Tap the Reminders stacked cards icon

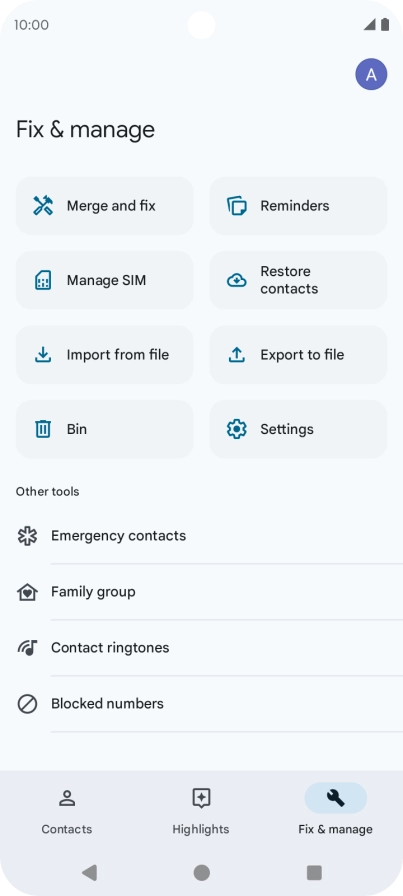click(x=237, y=206)
